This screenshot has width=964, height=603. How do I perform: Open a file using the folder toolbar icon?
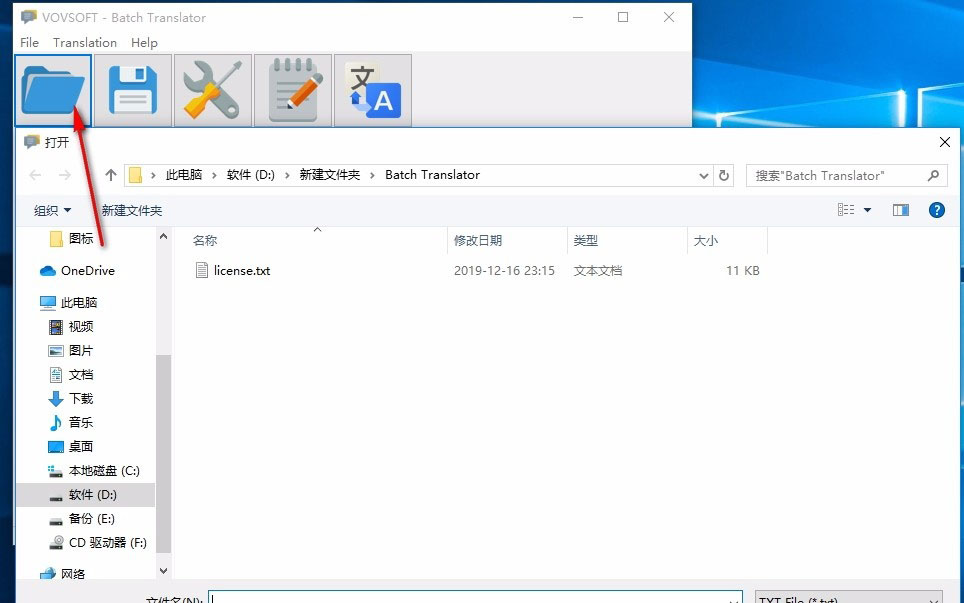point(53,90)
